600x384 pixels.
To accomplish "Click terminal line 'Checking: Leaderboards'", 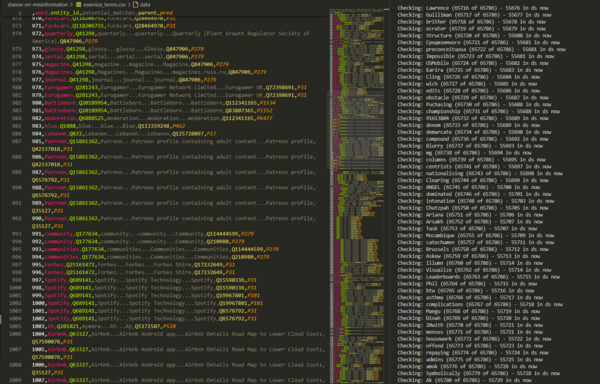I will tap(478, 277).
